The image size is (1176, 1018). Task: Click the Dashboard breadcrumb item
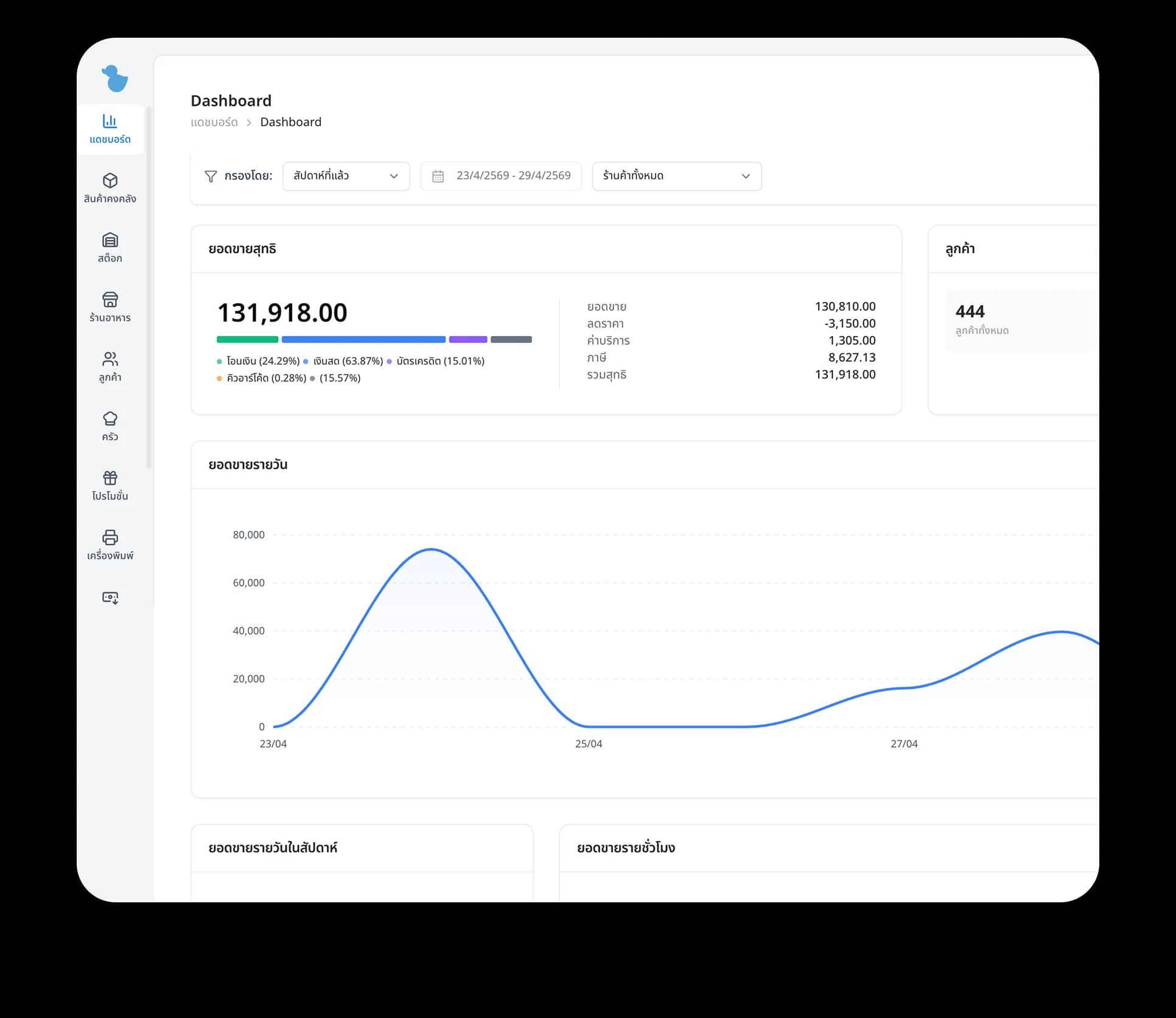(x=291, y=122)
